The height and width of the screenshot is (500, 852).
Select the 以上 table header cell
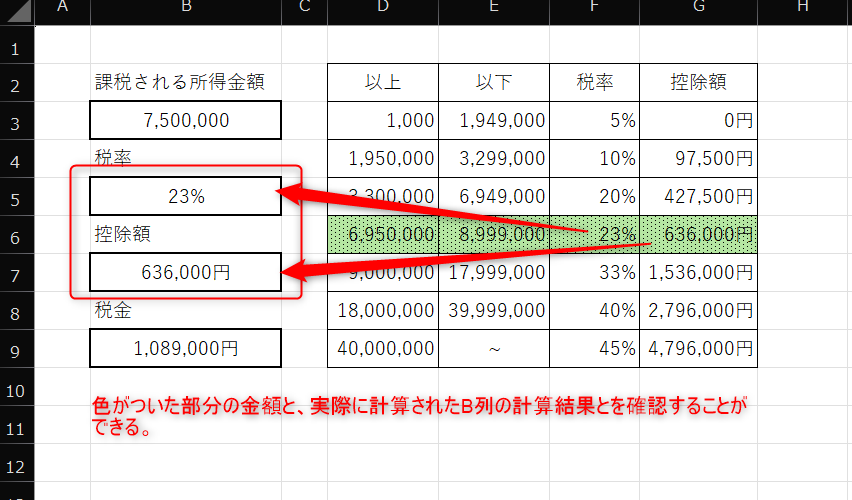[x=383, y=83]
